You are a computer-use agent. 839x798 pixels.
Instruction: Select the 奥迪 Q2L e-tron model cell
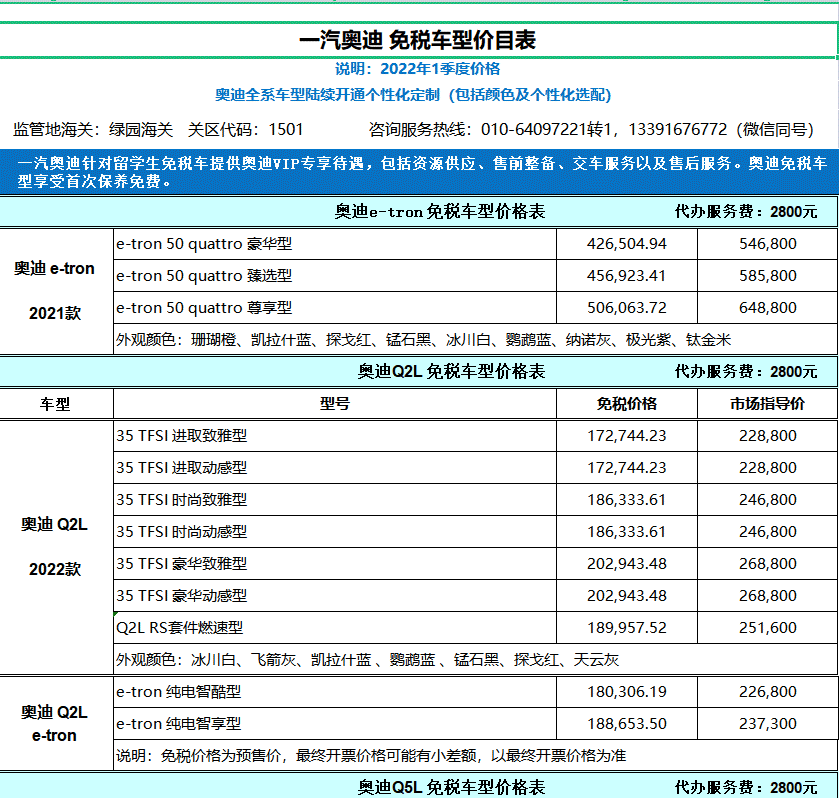[56, 724]
